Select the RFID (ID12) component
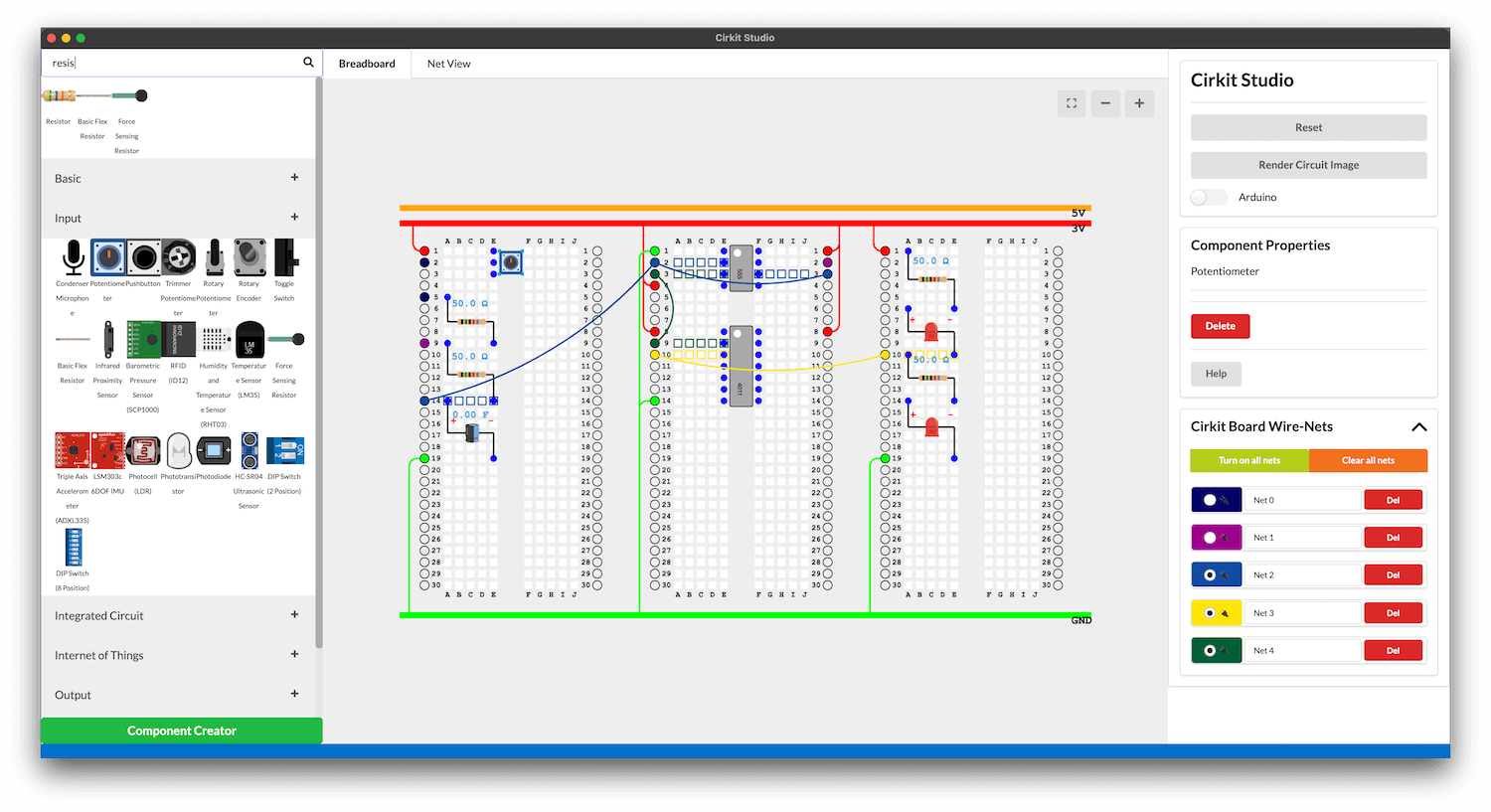The image size is (1491, 812). [x=179, y=340]
